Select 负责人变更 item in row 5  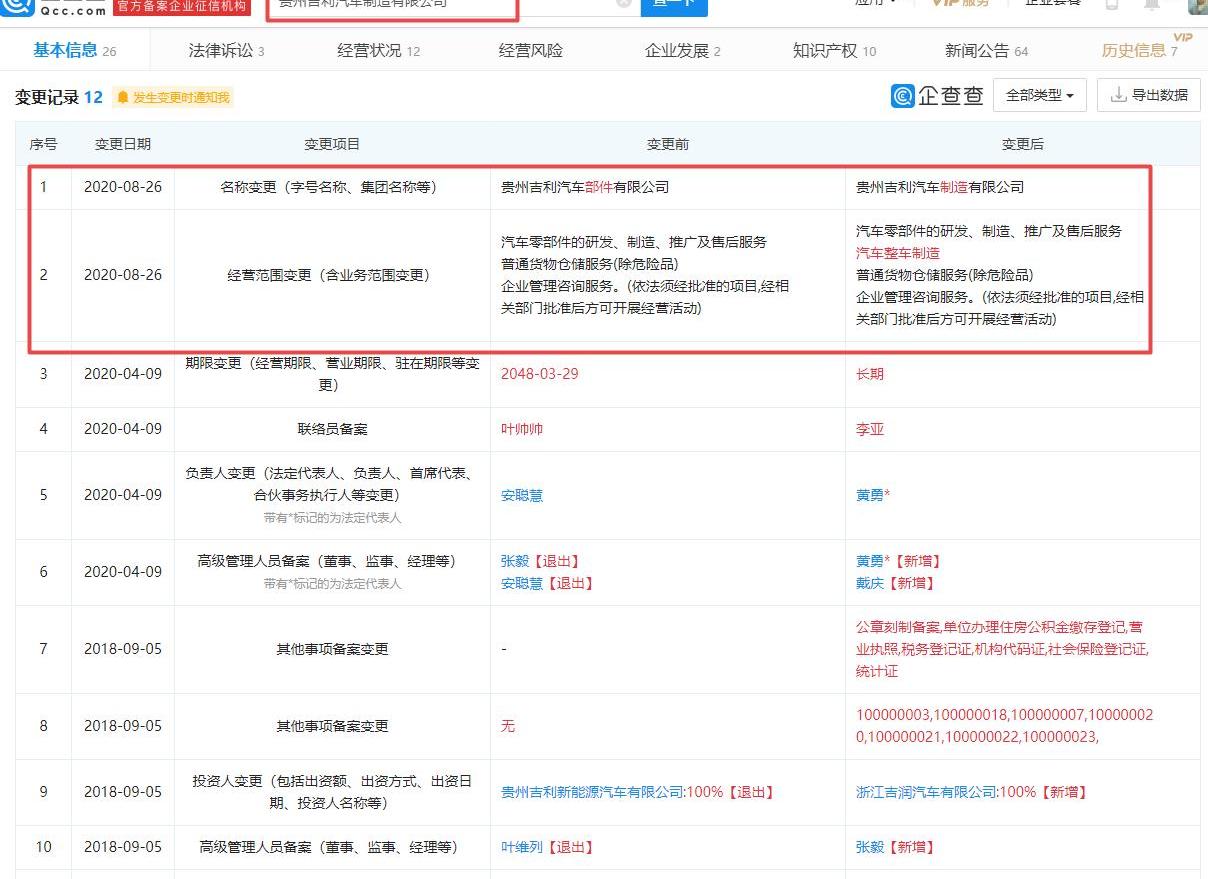[x=332, y=484]
